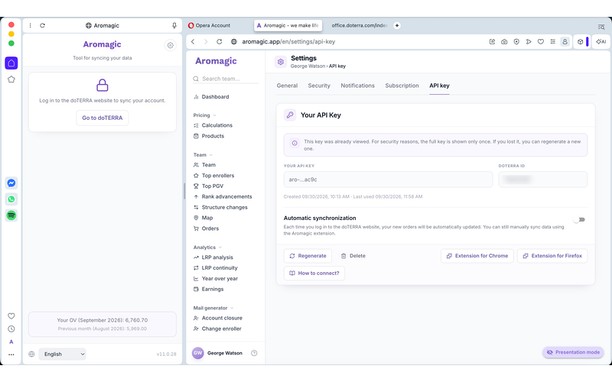This screenshot has width=612, height=382.
Task: Collapse the Analytics section
Action: coord(207,247)
